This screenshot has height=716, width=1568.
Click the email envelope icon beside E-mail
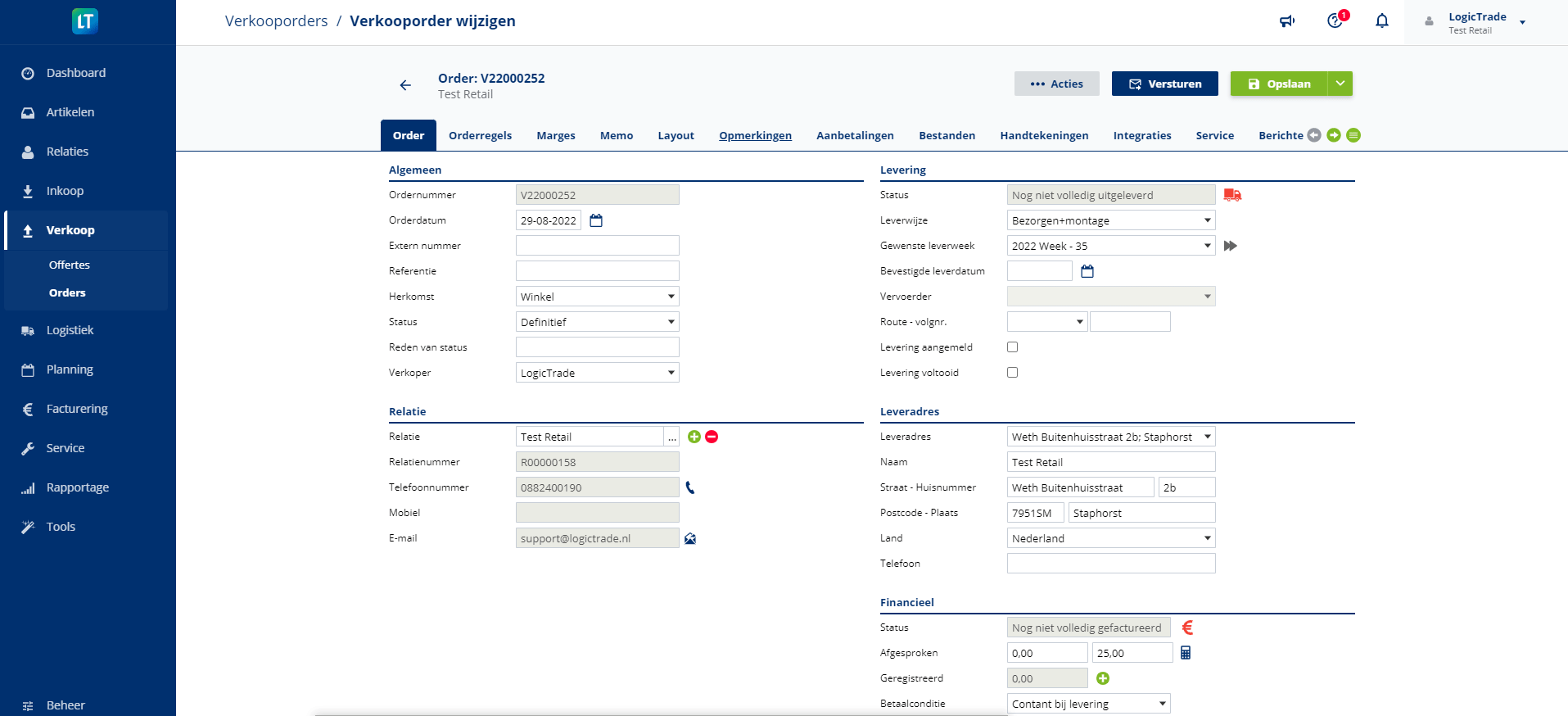(x=690, y=538)
